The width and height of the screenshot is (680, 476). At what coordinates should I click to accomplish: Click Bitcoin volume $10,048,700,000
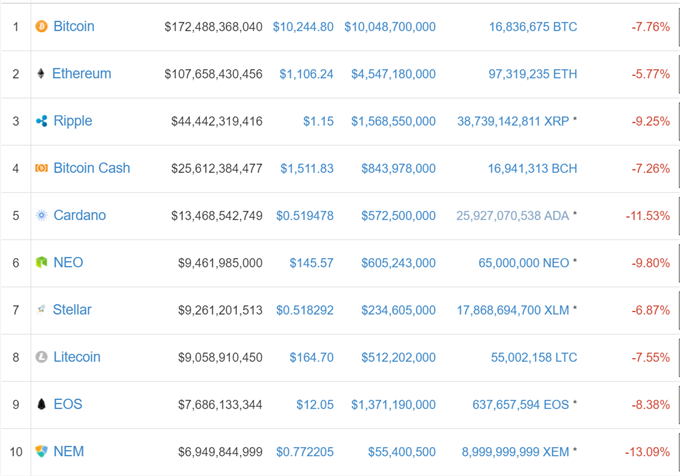(390, 27)
